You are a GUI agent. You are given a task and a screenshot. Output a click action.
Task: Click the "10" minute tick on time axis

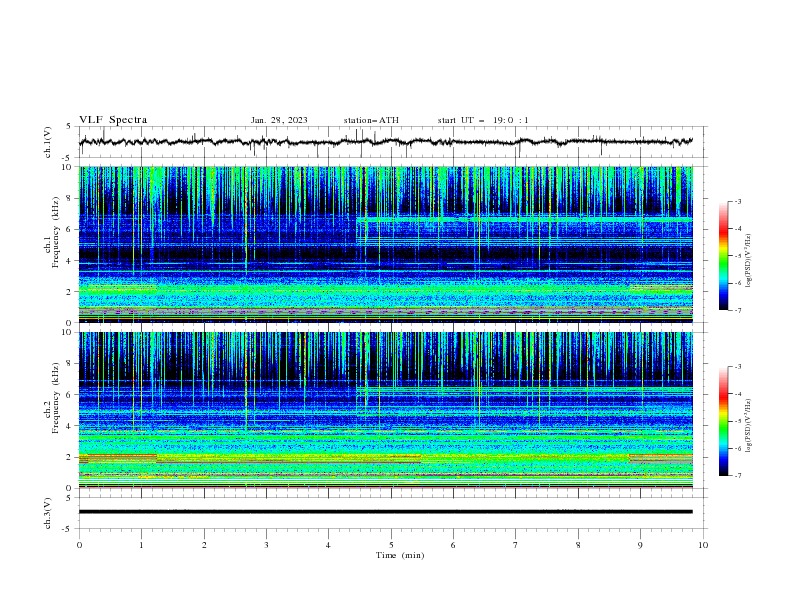click(703, 545)
